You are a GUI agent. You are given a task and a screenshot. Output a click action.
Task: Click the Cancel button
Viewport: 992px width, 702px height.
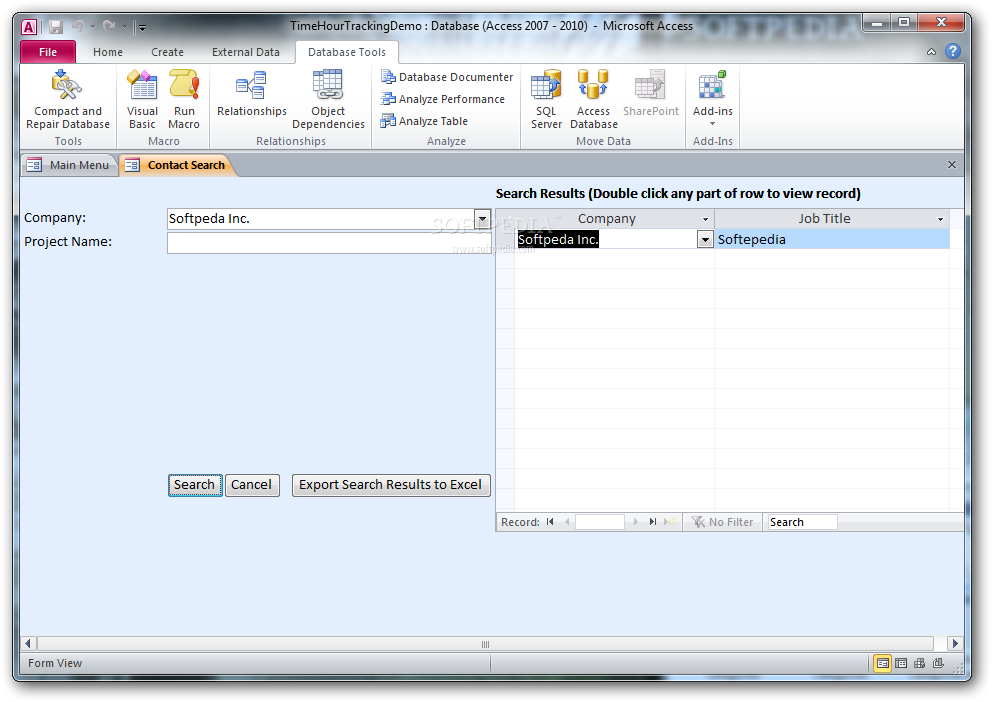[x=252, y=485]
